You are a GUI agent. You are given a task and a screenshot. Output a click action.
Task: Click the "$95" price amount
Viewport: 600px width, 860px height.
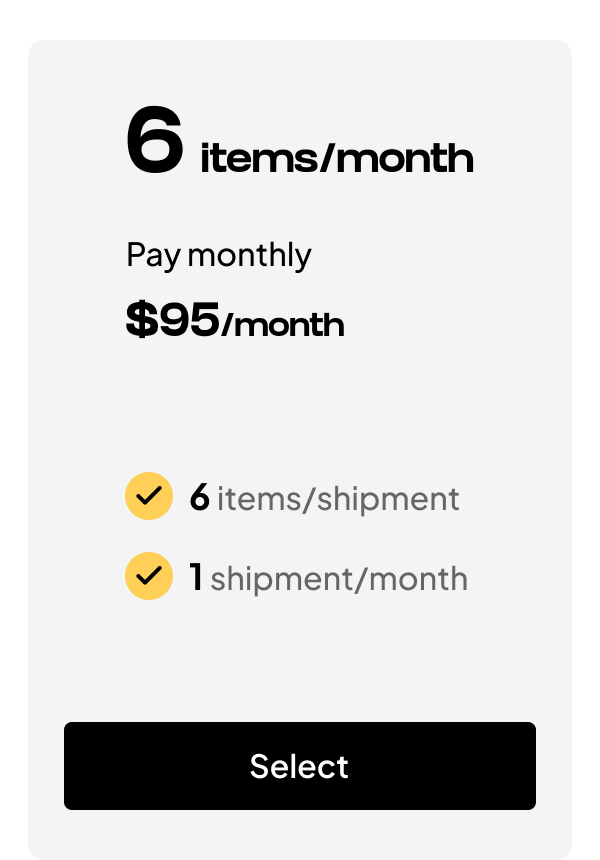click(x=172, y=320)
